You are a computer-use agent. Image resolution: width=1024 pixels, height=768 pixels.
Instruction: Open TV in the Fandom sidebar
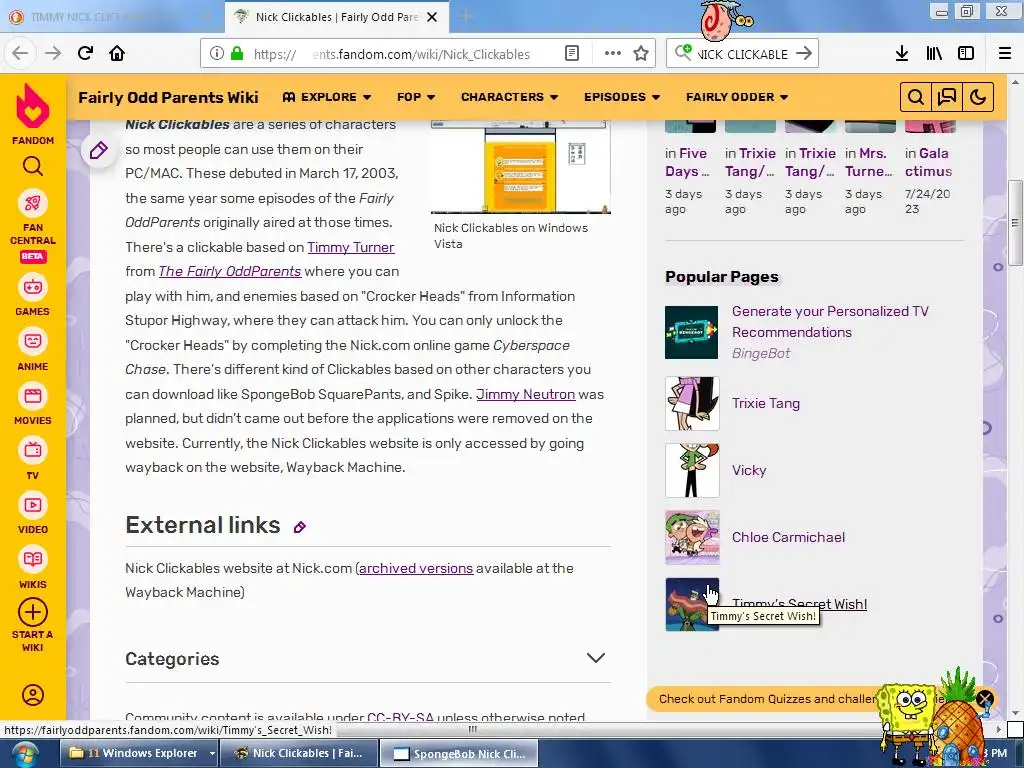pyautogui.click(x=33, y=460)
